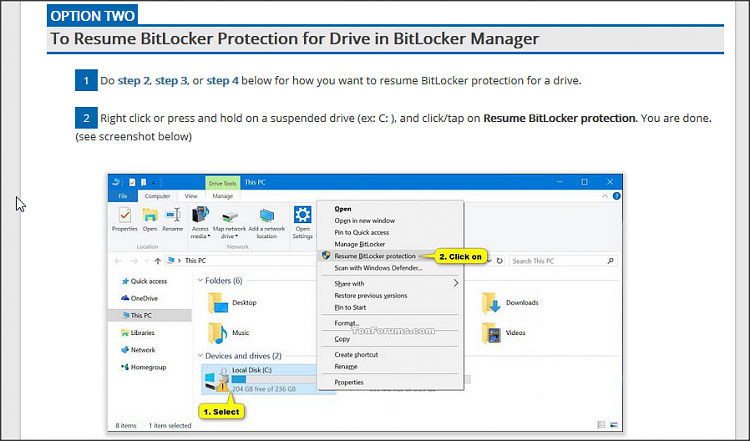Click the Add a network location icon

pyautogui.click(x=266, y=216)
